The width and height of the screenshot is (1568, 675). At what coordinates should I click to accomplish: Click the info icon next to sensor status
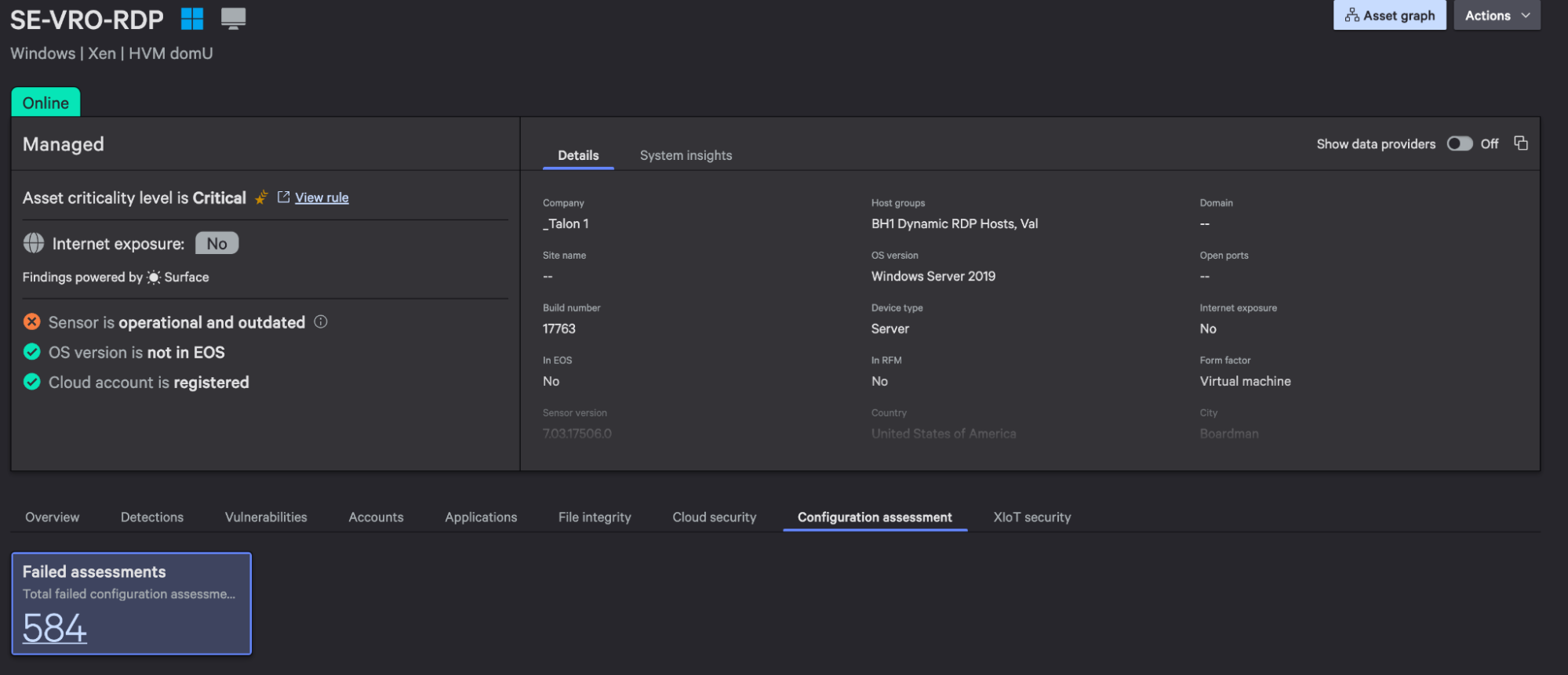[321, 322]
